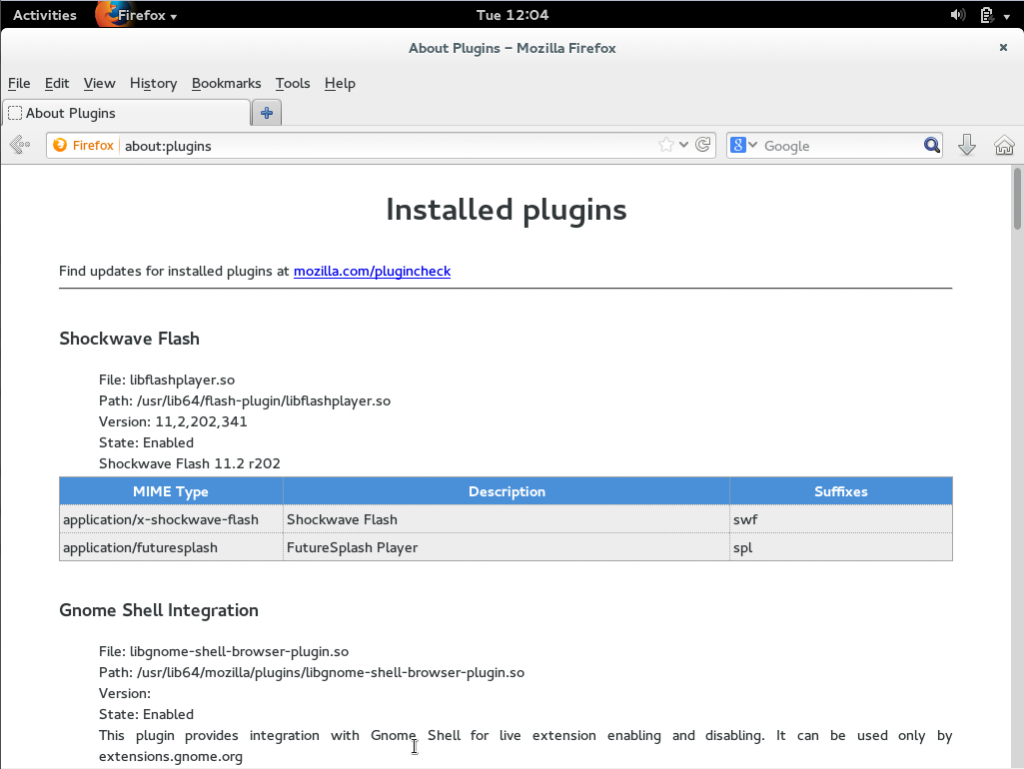Click inside the address bar showing about:plugins

[x=300, y=145]
